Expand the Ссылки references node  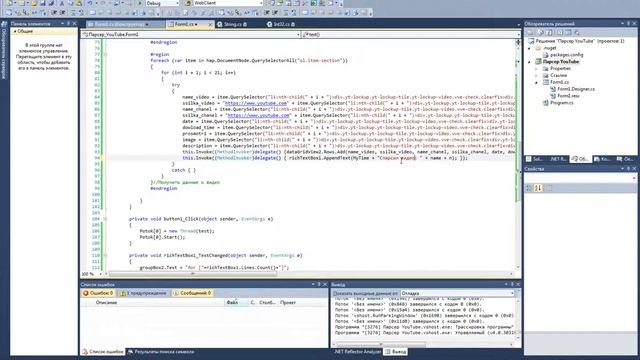(537, 76)
